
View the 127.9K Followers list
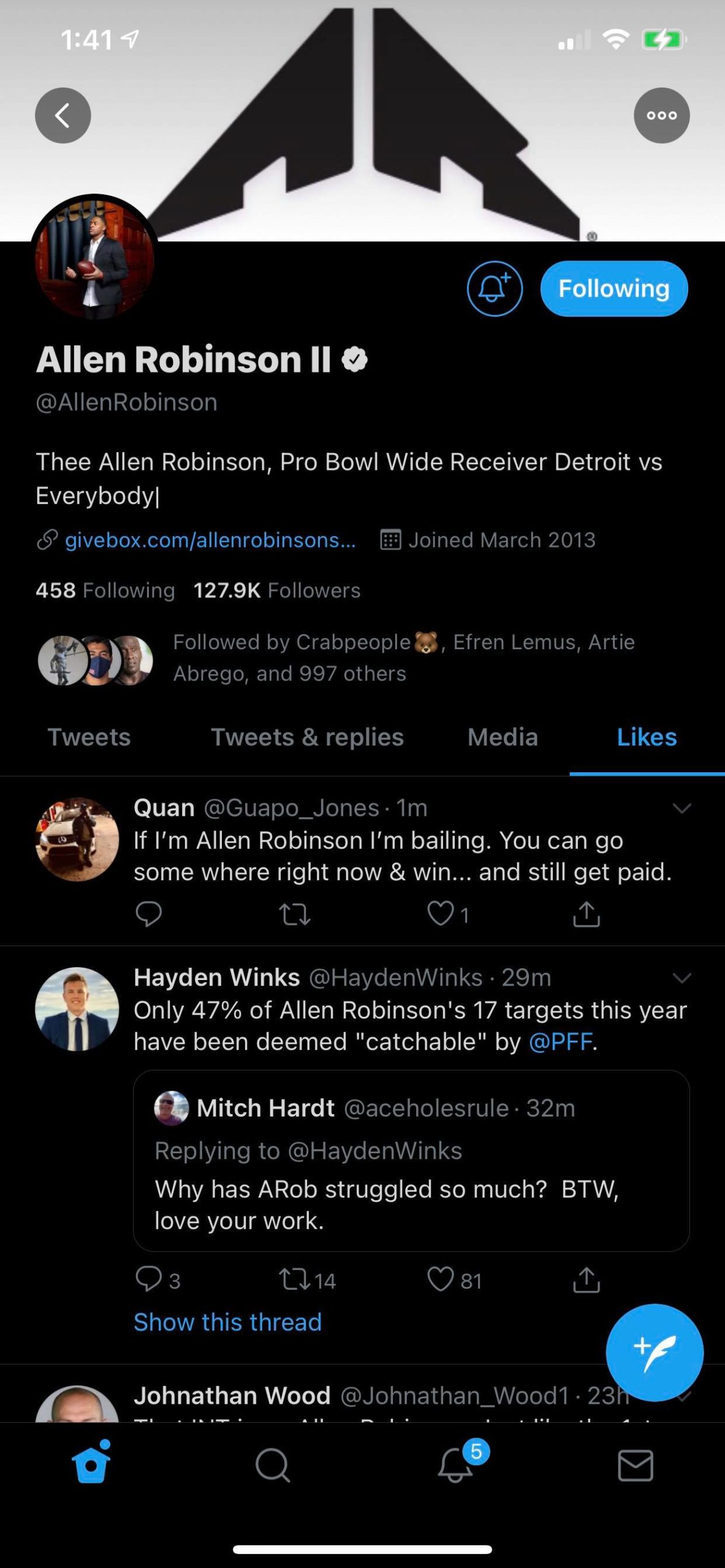277,590
